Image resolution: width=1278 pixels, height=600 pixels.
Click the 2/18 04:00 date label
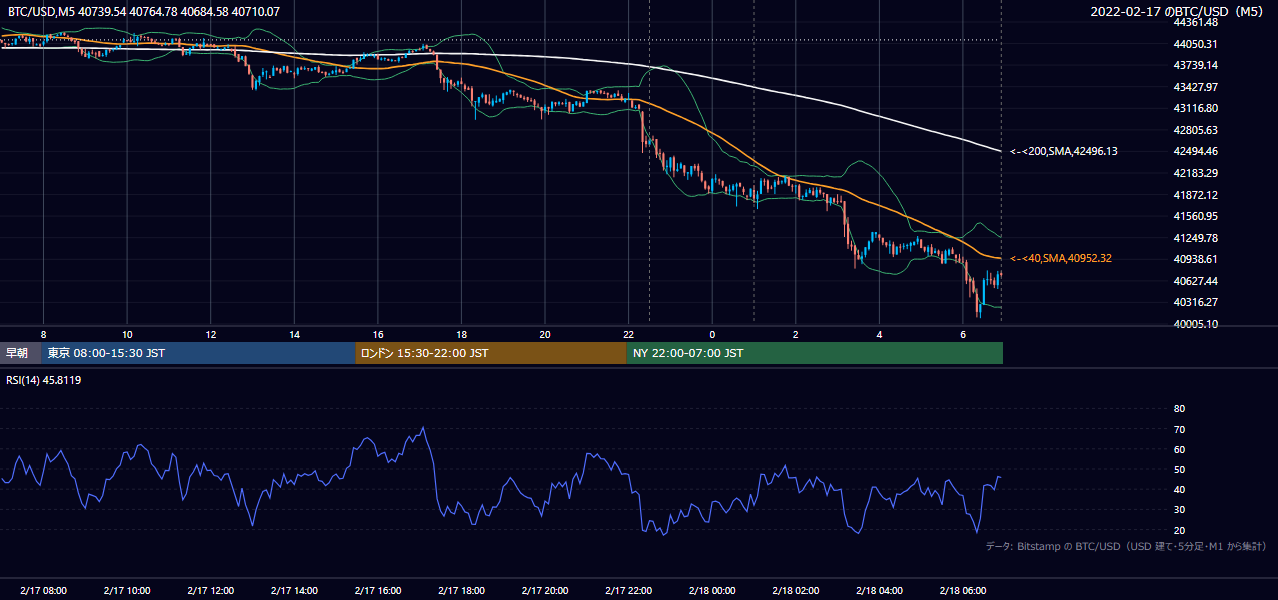pos(879,590)
